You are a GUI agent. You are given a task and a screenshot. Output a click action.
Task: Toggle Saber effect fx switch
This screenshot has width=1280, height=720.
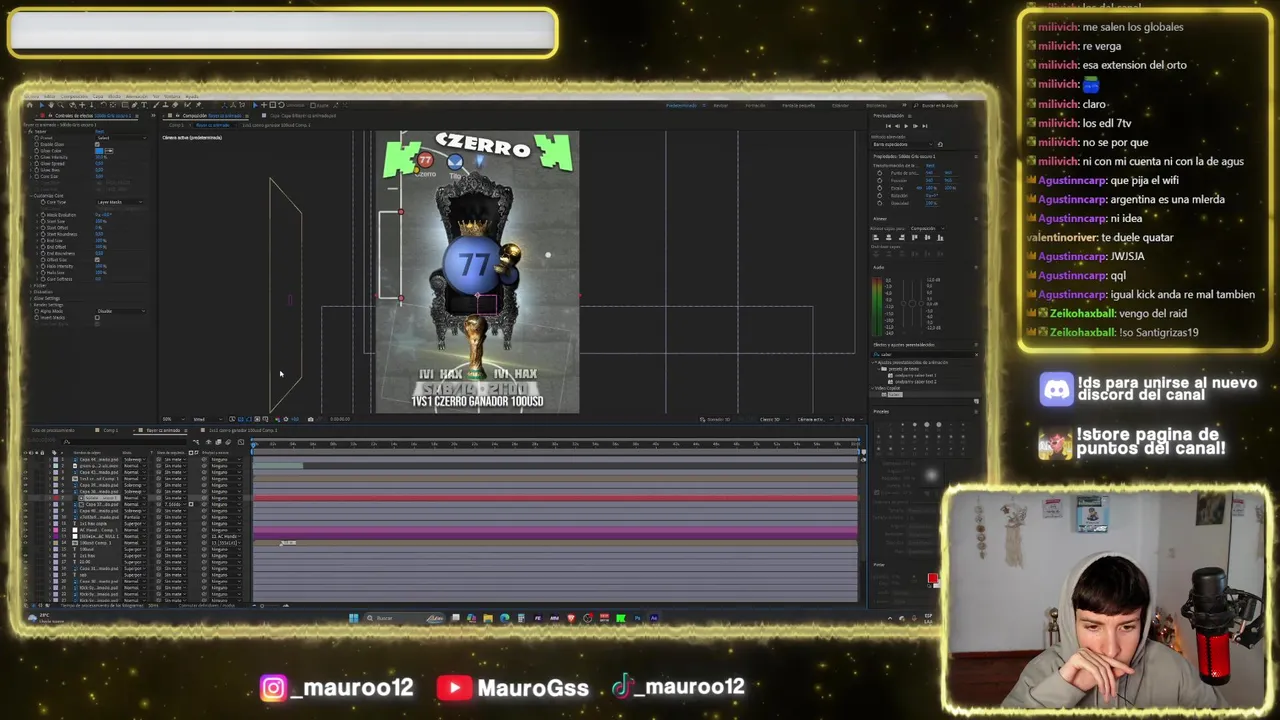30,131
